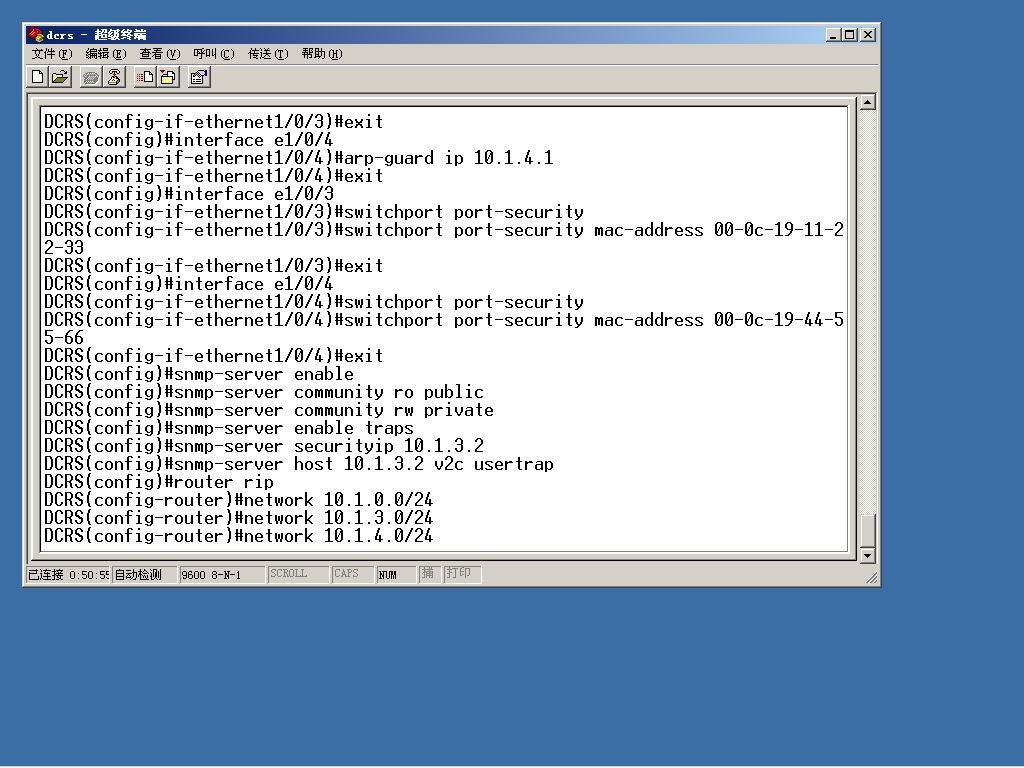
Task: Open the 传送(T) menu
Action: (x=268, y=54)
